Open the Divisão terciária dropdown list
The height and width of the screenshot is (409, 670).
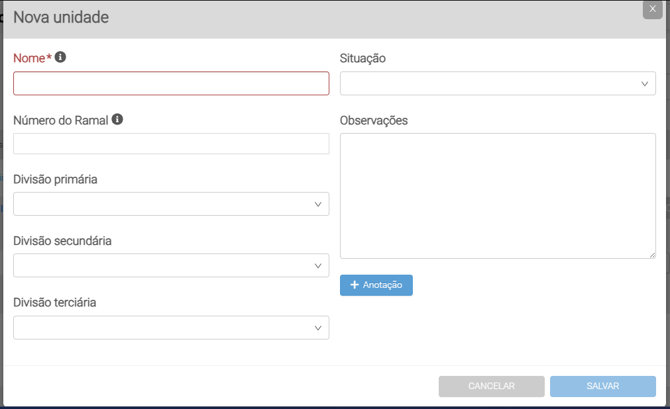[171, 328]
